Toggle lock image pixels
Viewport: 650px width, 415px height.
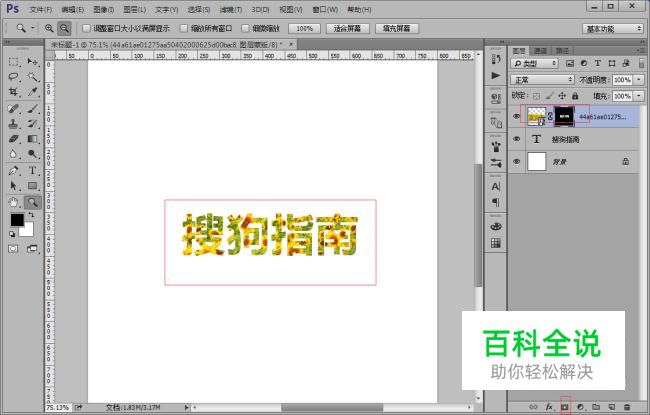(x=549, y=96)
